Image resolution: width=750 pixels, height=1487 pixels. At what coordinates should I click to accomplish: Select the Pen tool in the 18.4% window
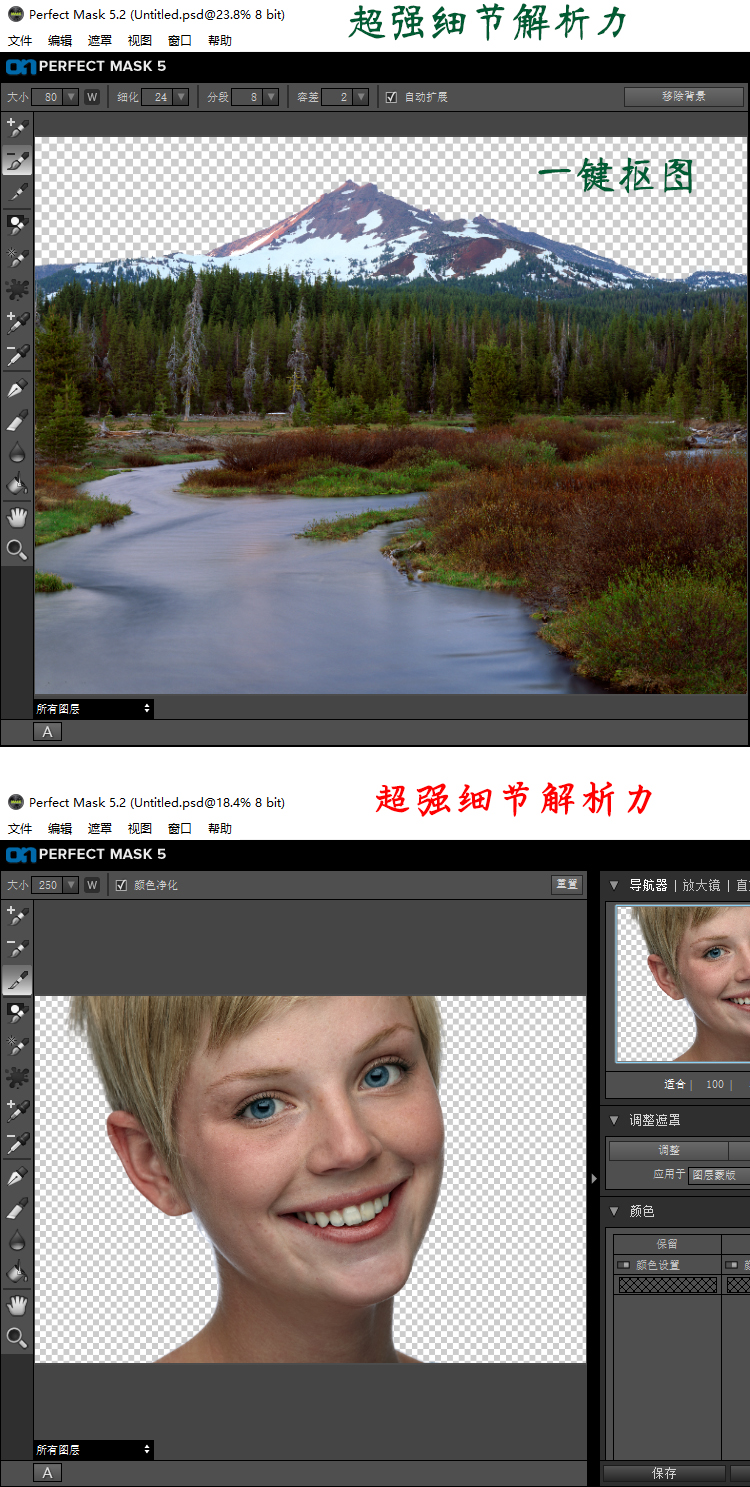(17, 1175)
